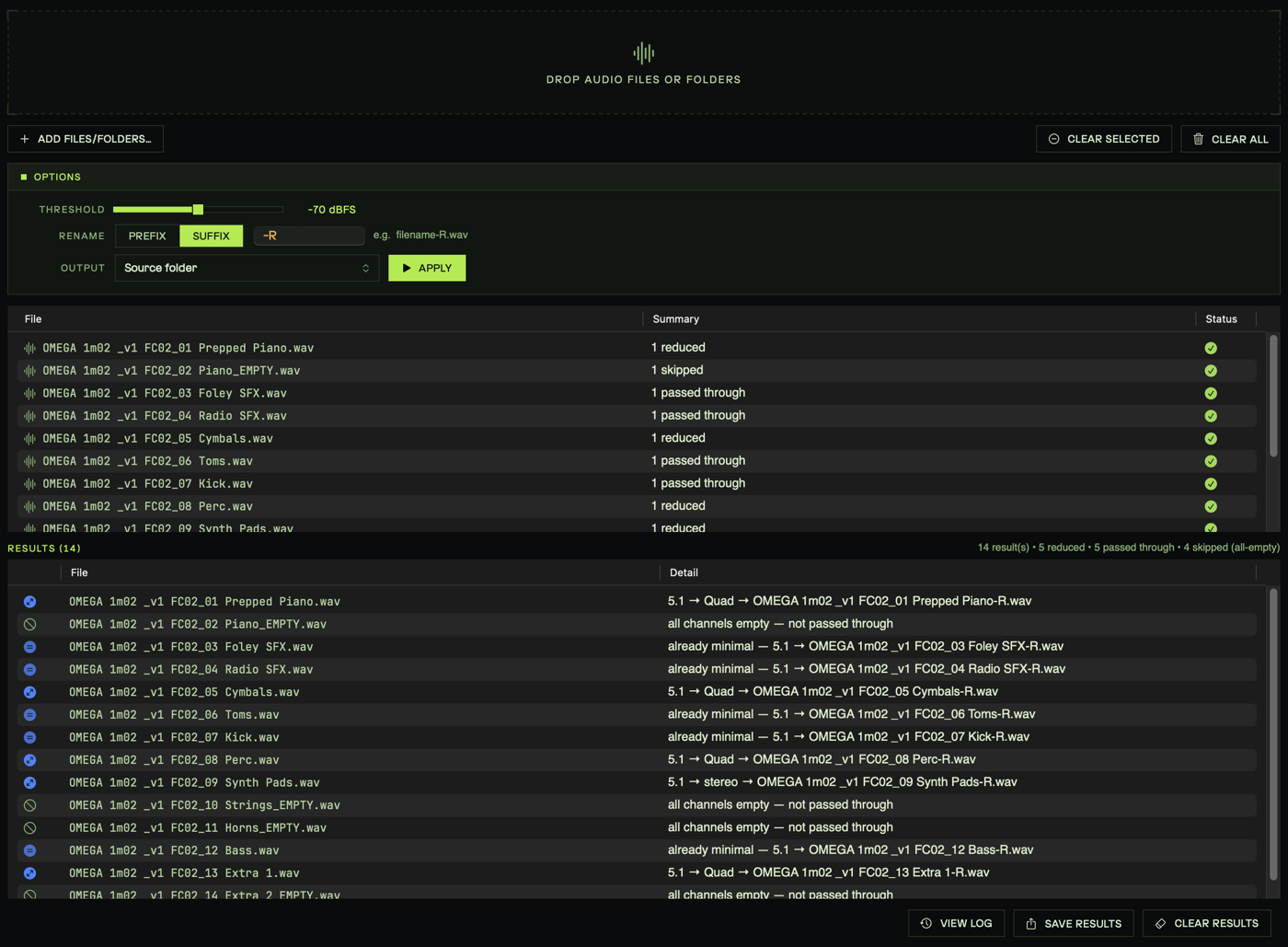
Task: Click the results list vertical scrollbar
Action: [x=1273, y=734]
